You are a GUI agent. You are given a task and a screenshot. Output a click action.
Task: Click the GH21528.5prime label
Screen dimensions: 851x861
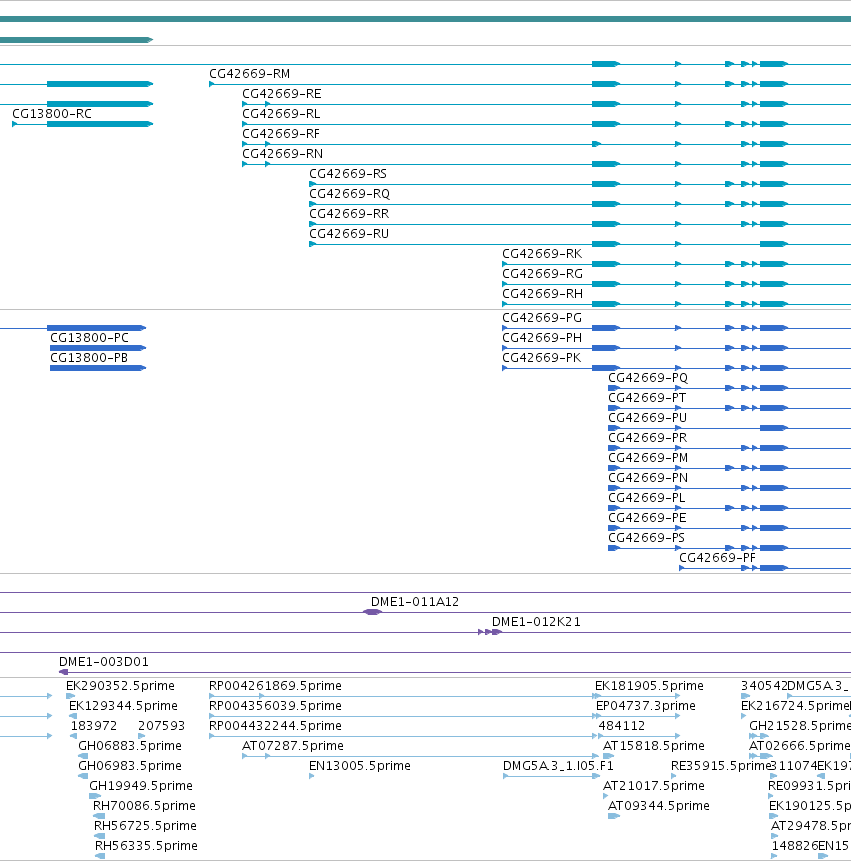[x=800, y=726]
